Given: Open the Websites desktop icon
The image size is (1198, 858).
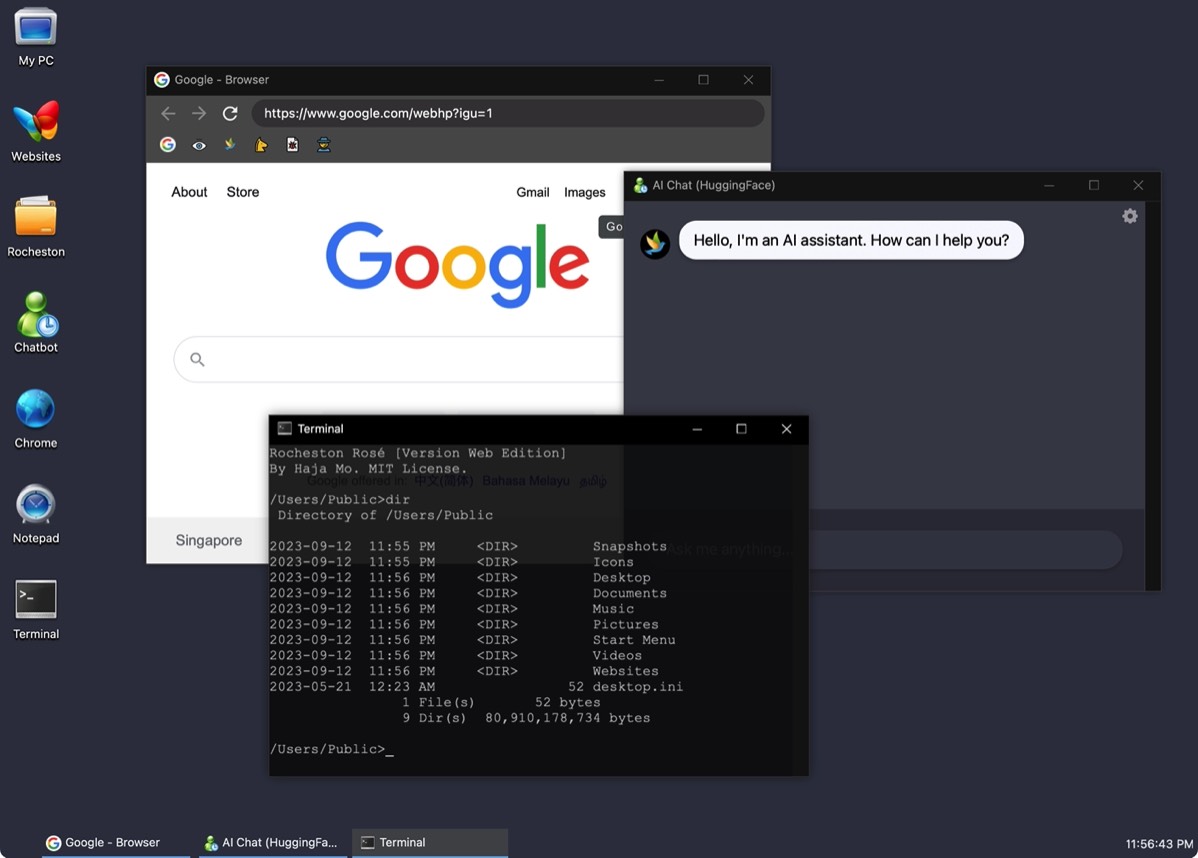Looking at the screenshot, I should click(x=36, y=131).
